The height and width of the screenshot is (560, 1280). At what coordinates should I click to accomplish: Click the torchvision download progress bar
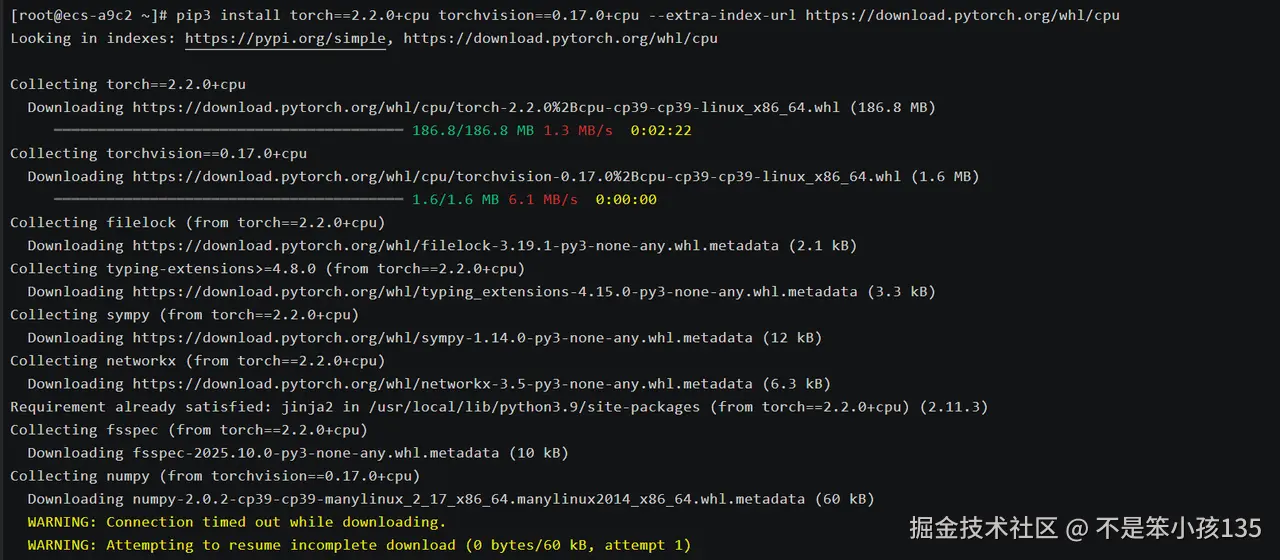point(228,199)
